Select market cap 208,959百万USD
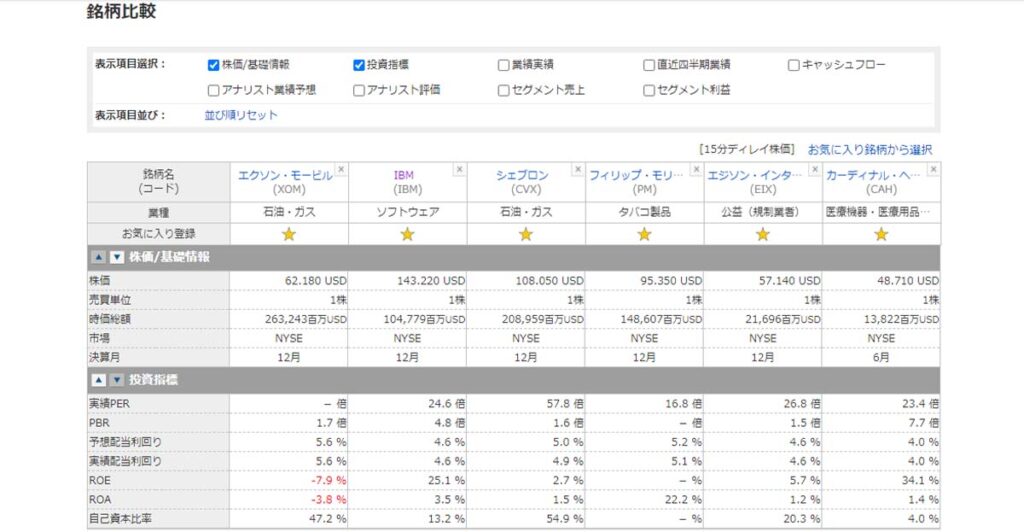The image size is (1024, 532). click(x=543, y=319)
